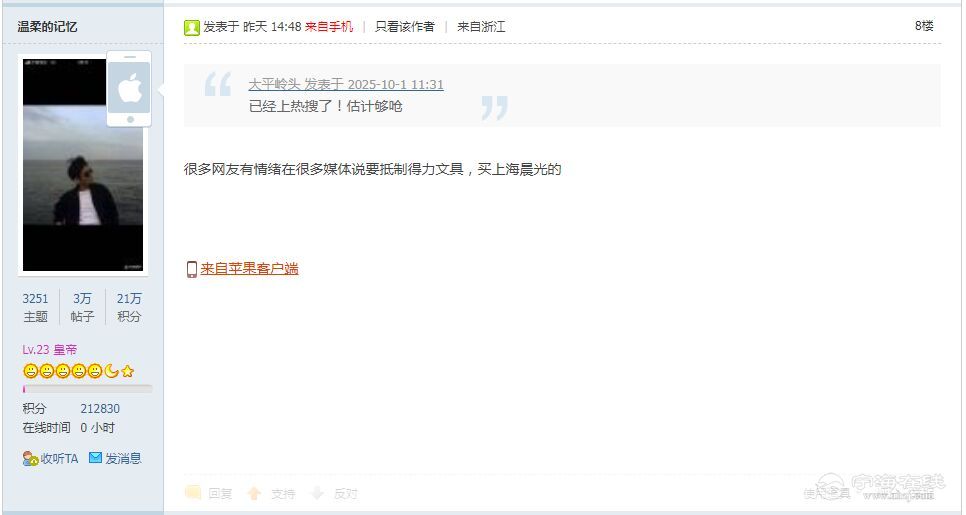The width and height of the screenshot is (966, 515).
Task: View the user's 3251 主题 count
Action: pyautogui.click(x=35, y=307)
